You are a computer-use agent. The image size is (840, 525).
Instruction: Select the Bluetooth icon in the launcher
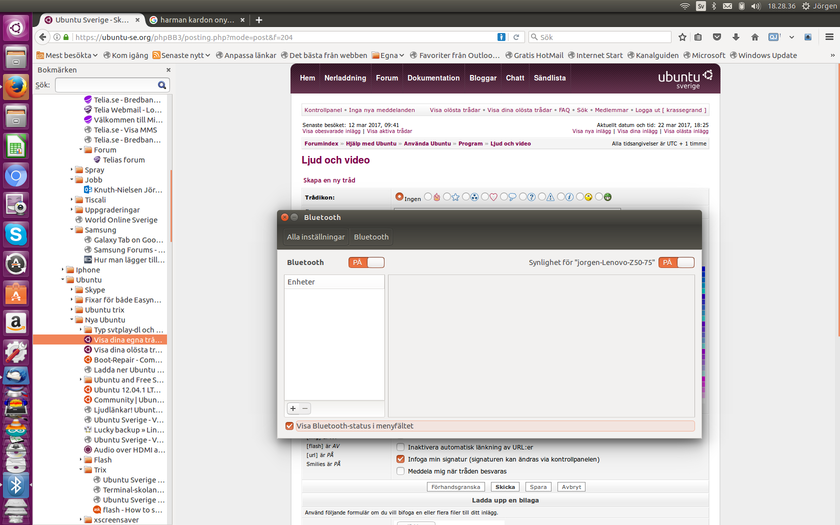(16, 485)
